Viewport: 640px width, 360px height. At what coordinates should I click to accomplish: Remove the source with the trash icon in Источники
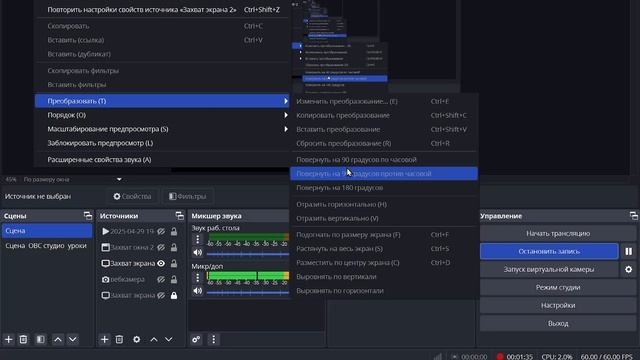coord(119,340)
